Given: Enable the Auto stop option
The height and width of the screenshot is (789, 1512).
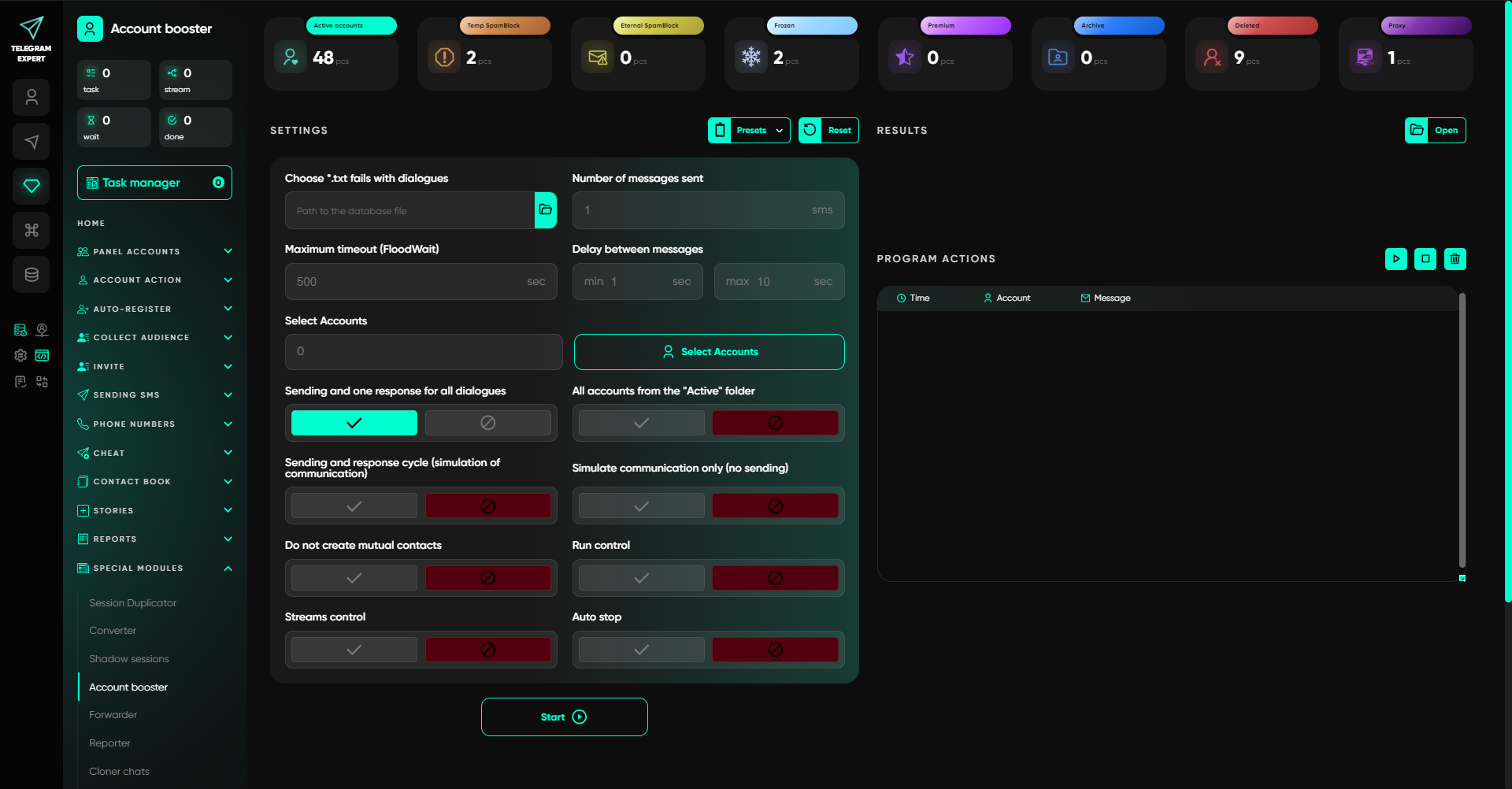Looking at the screenshot, I should pos(640,649).
